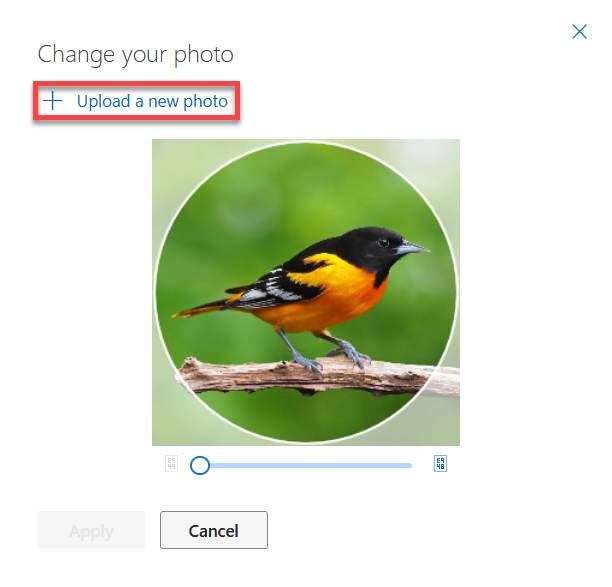Click the bird's gray beak in the preview

point(412,248)
